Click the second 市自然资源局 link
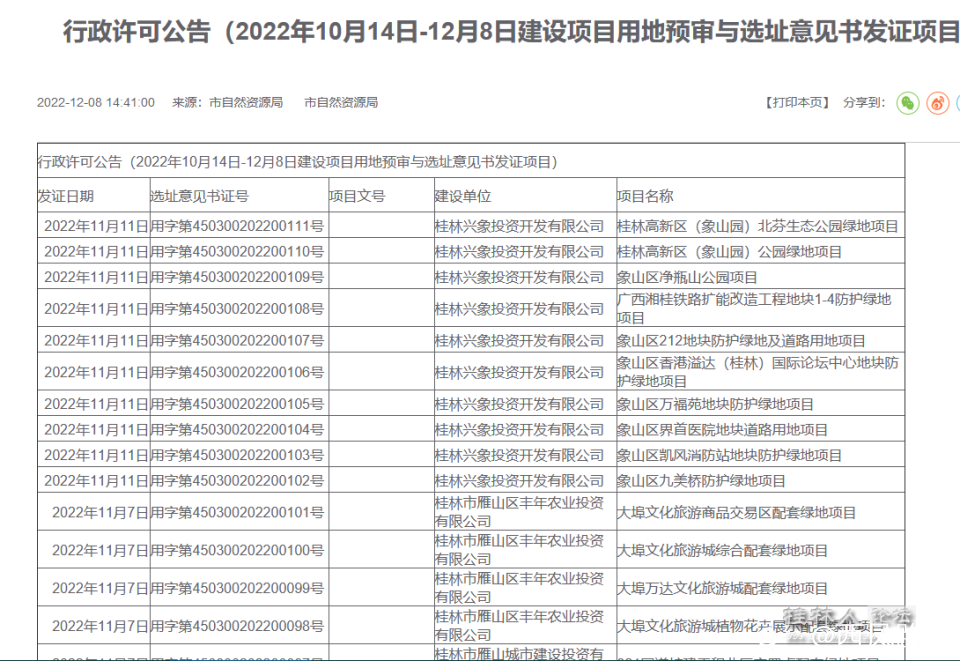Viewport: 960px width, 661px height. (x=339, y=102)
